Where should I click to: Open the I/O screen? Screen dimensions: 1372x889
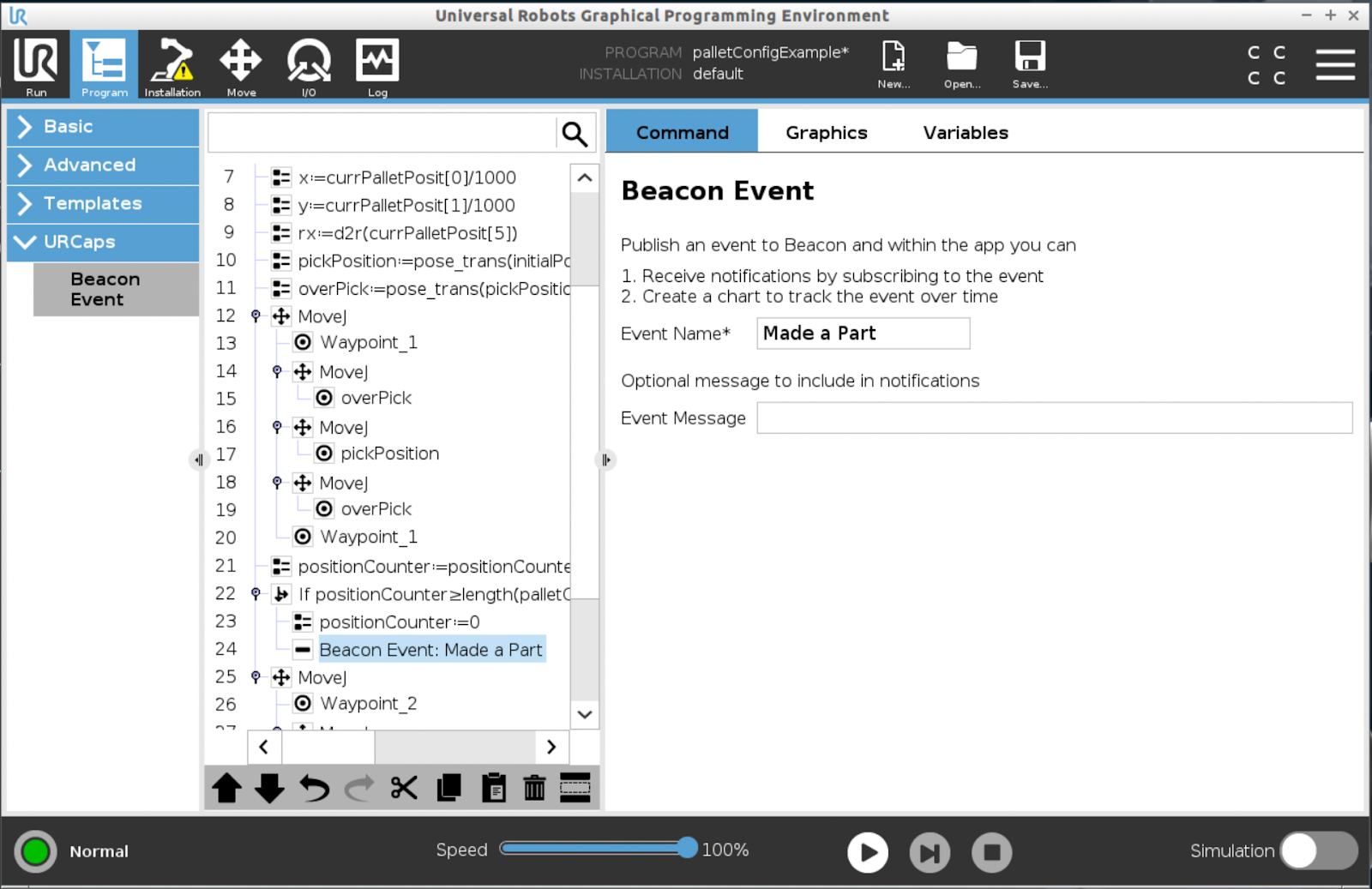click(309, 66)
